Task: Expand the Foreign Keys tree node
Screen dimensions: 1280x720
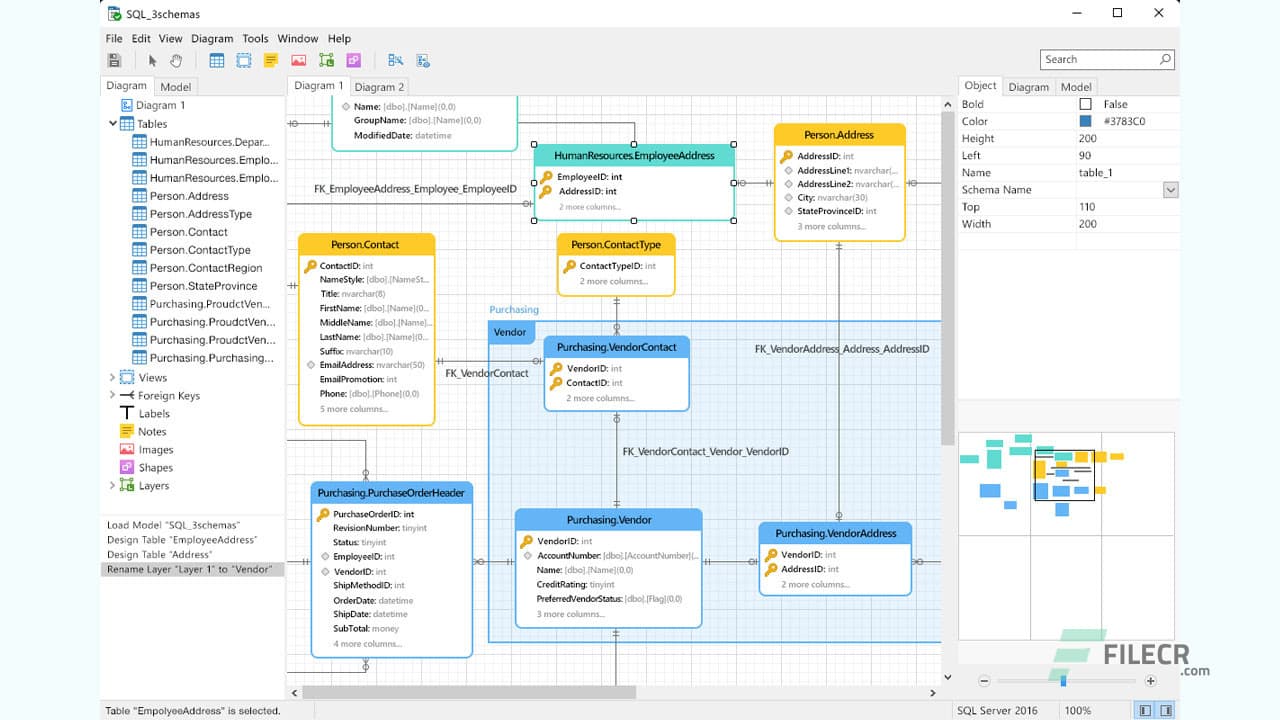Action: coord(112,395)
